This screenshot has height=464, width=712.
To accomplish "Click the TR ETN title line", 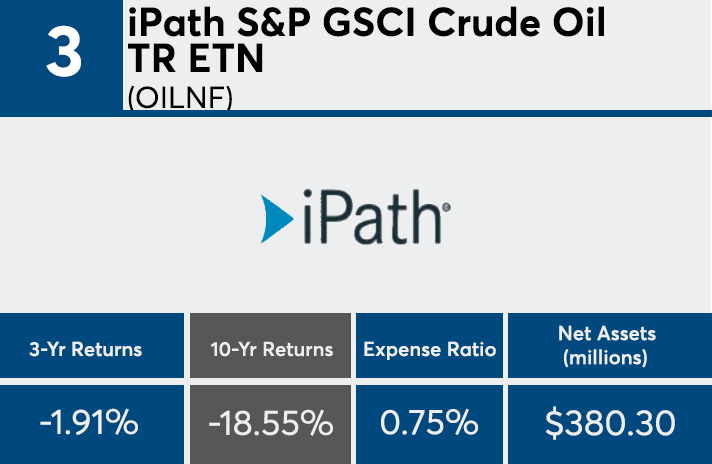I will click(196, 62).
